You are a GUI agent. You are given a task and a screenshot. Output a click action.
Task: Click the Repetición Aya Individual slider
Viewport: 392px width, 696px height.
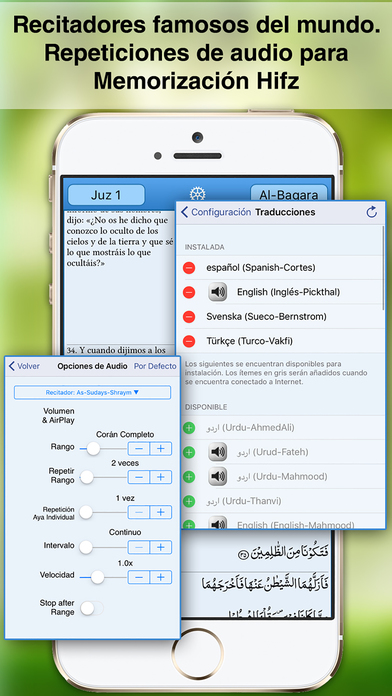tap(103, 512)
